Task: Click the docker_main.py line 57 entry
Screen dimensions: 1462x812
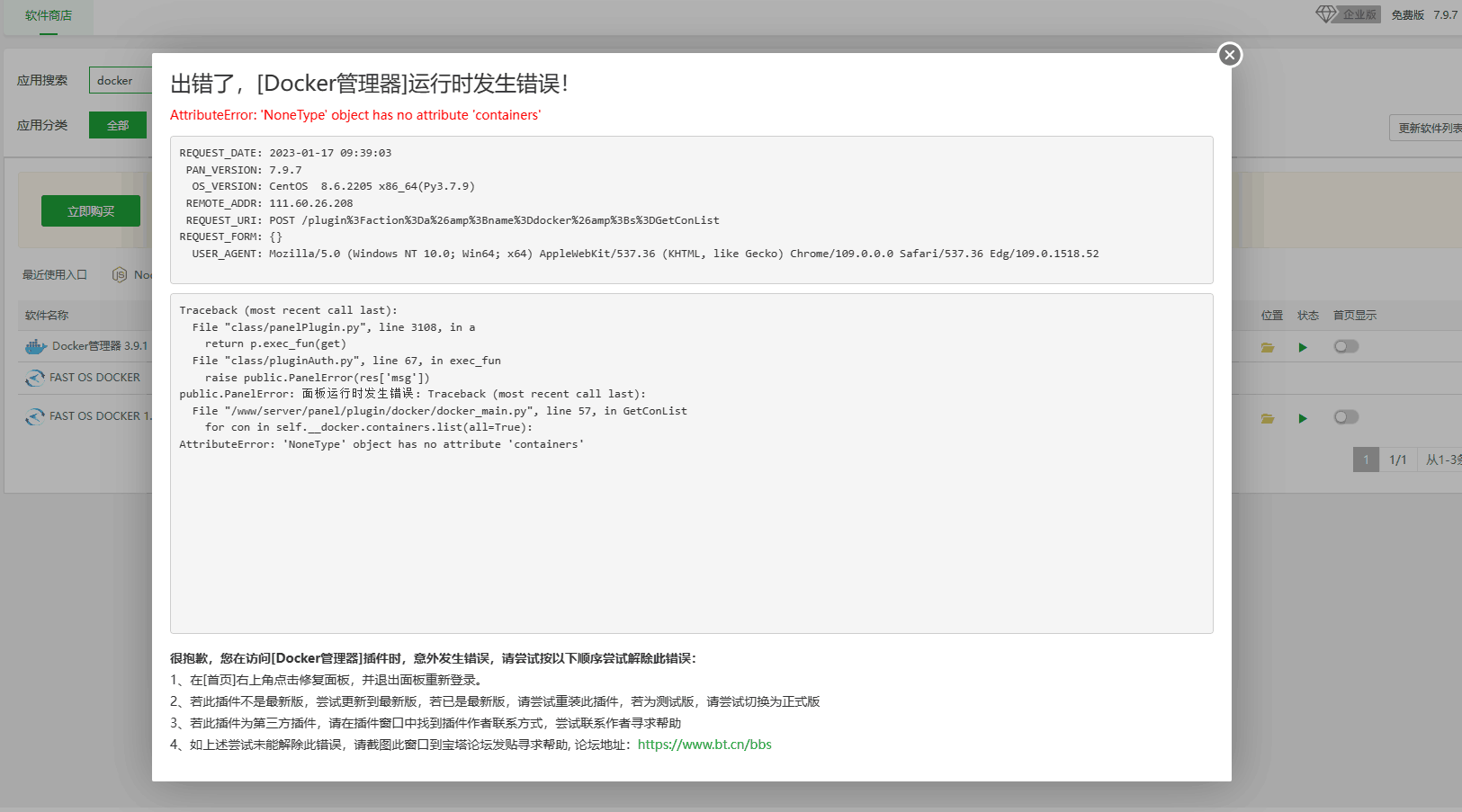Action: point(439,411)
